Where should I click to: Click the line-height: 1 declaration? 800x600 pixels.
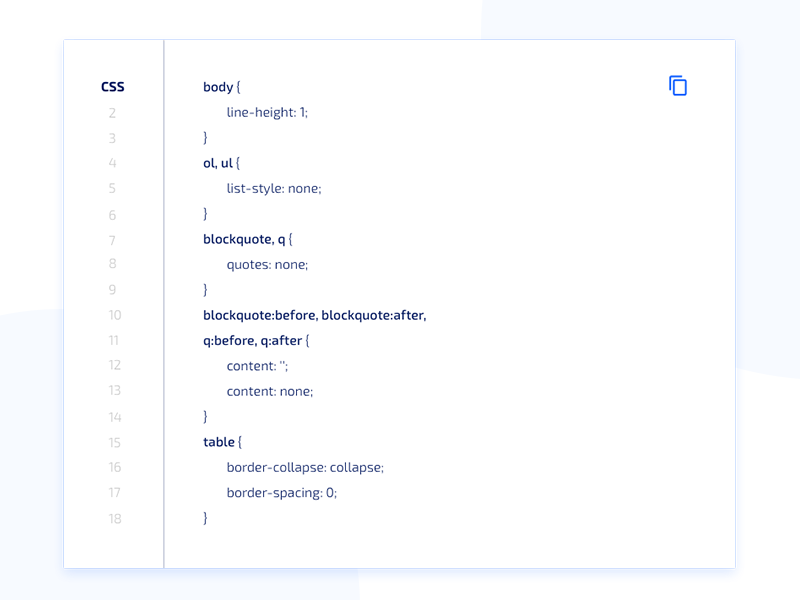click(x=266, y=112)
